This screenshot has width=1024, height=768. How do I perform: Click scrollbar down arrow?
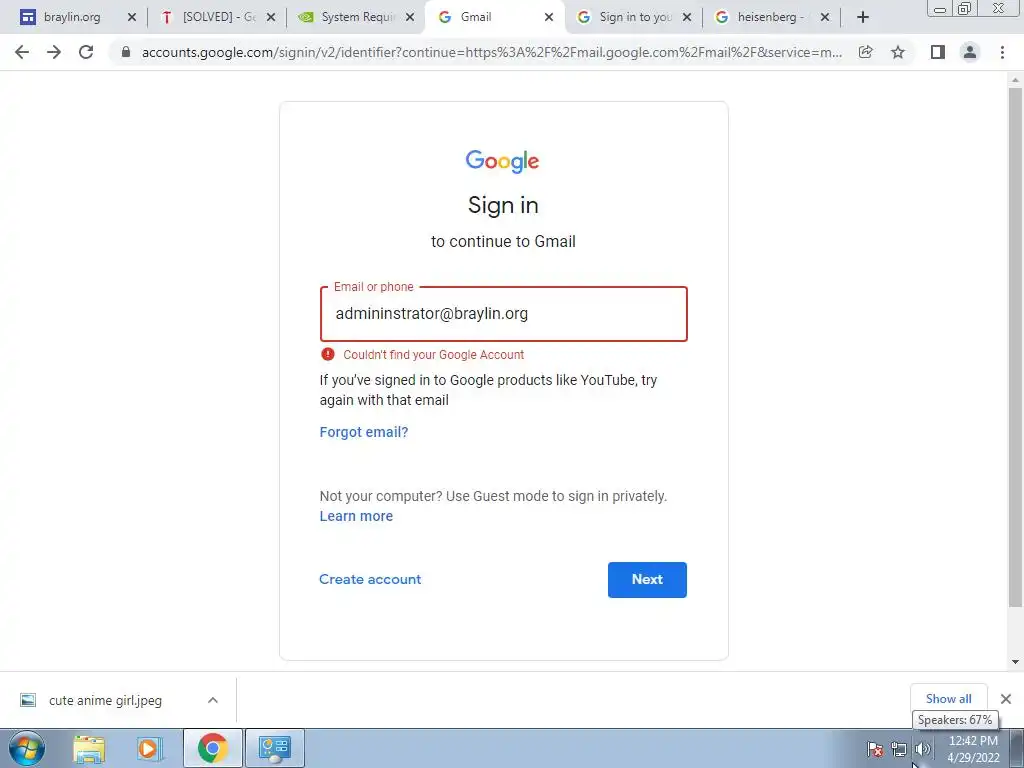[x=1015, y=662]
